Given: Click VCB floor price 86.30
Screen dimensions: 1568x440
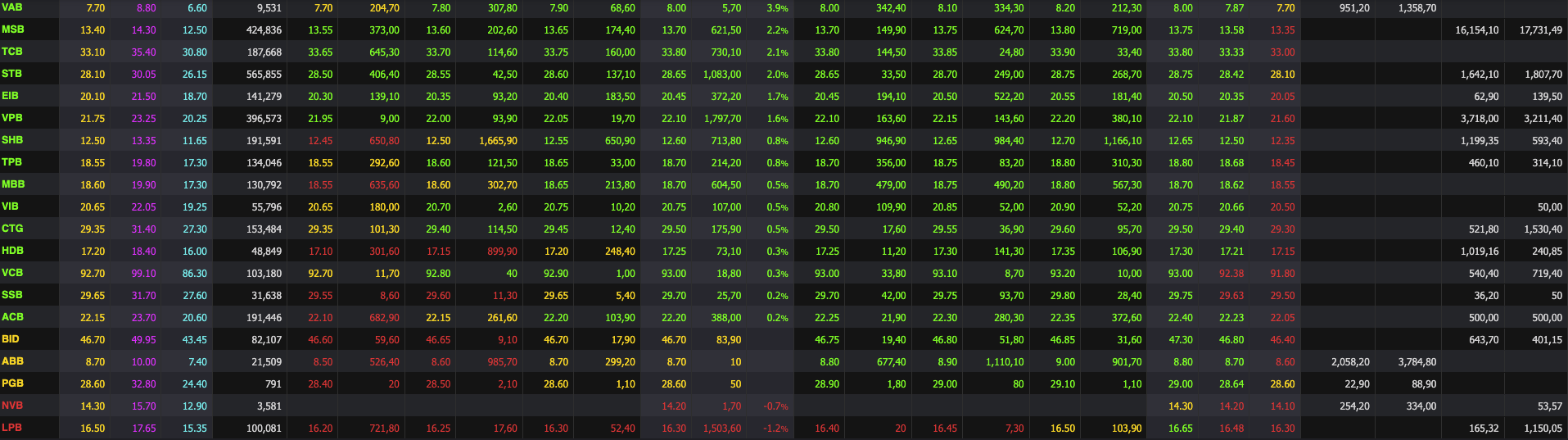Looking at the screenshot, I should click(195, 274).
